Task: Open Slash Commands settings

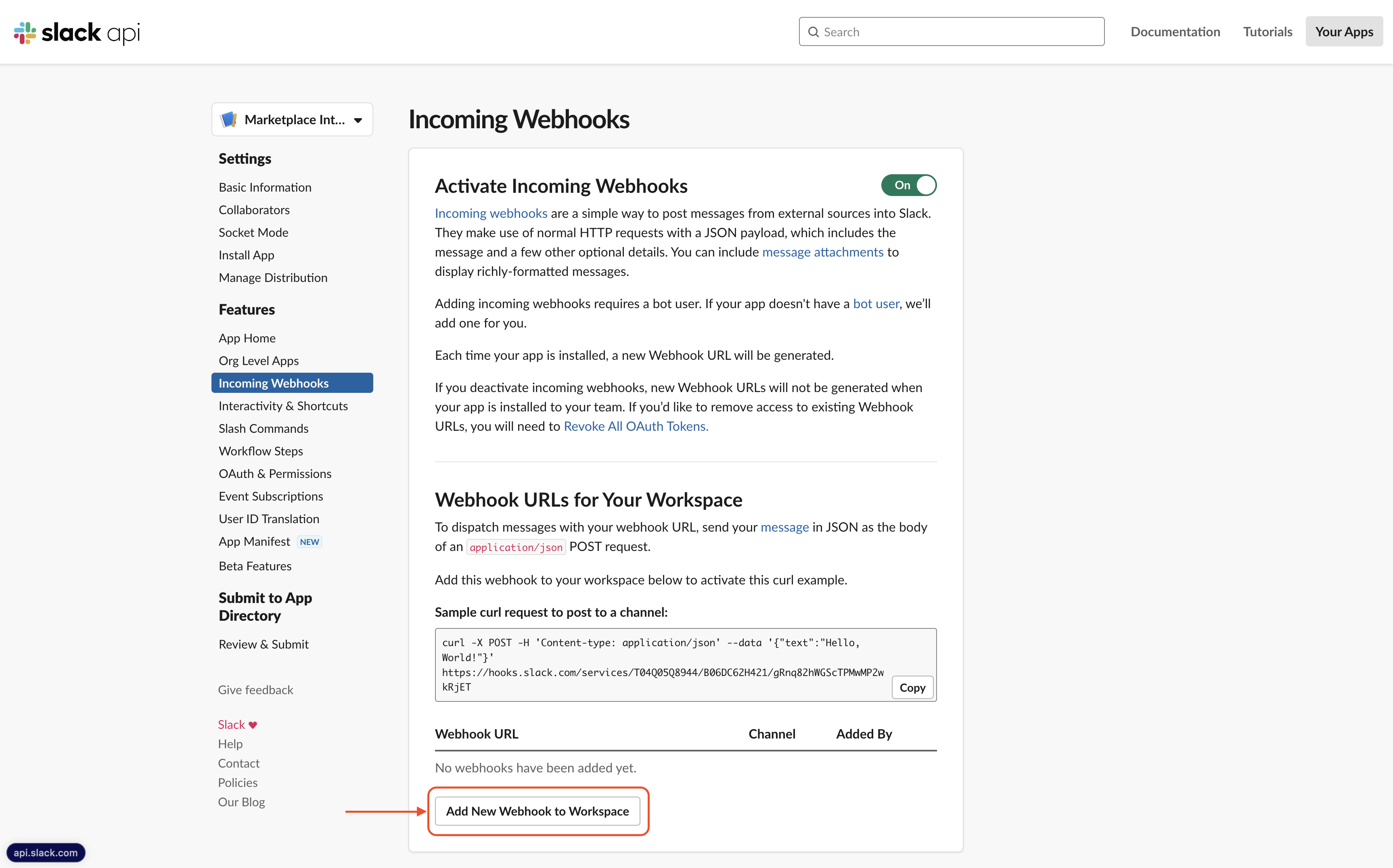Action: tap(264, 428)
